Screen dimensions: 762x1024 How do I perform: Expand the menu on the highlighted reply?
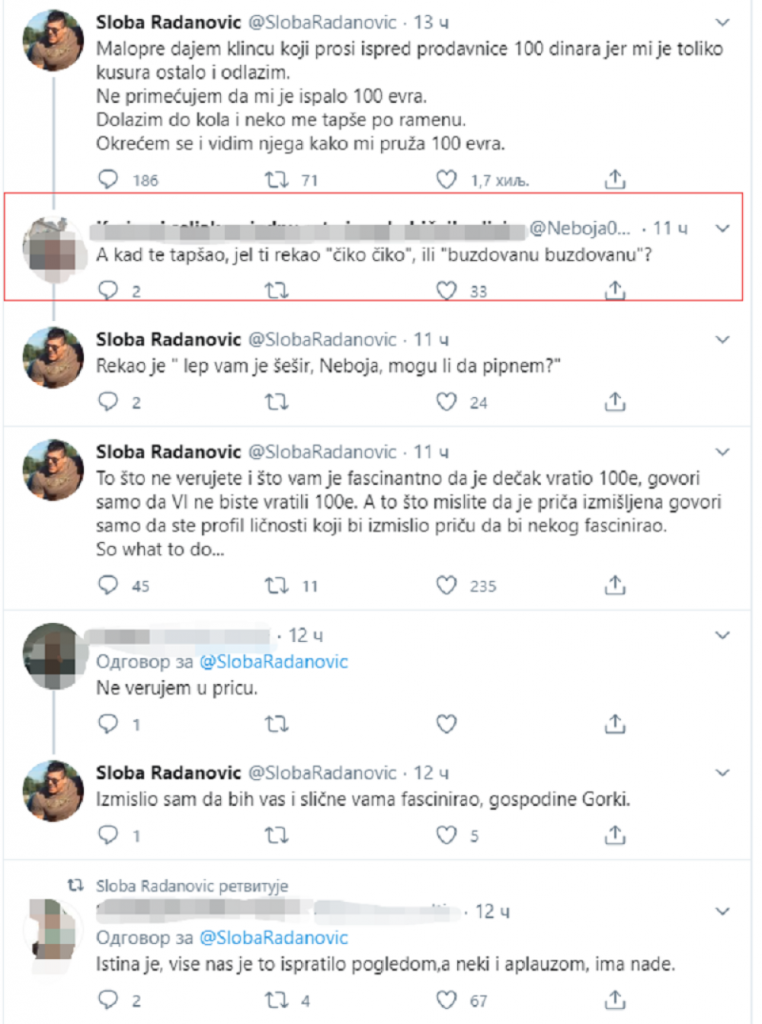pos(722,228)
